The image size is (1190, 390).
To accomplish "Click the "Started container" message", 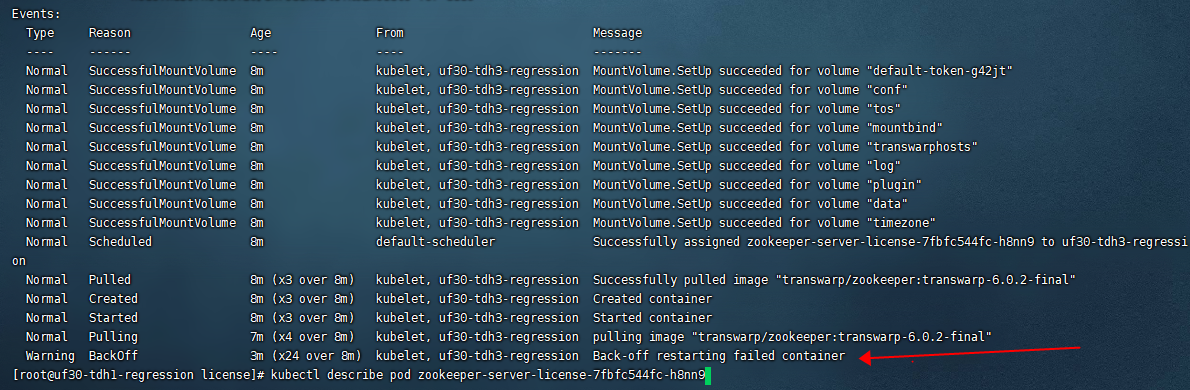I will (x=652, y=318).
